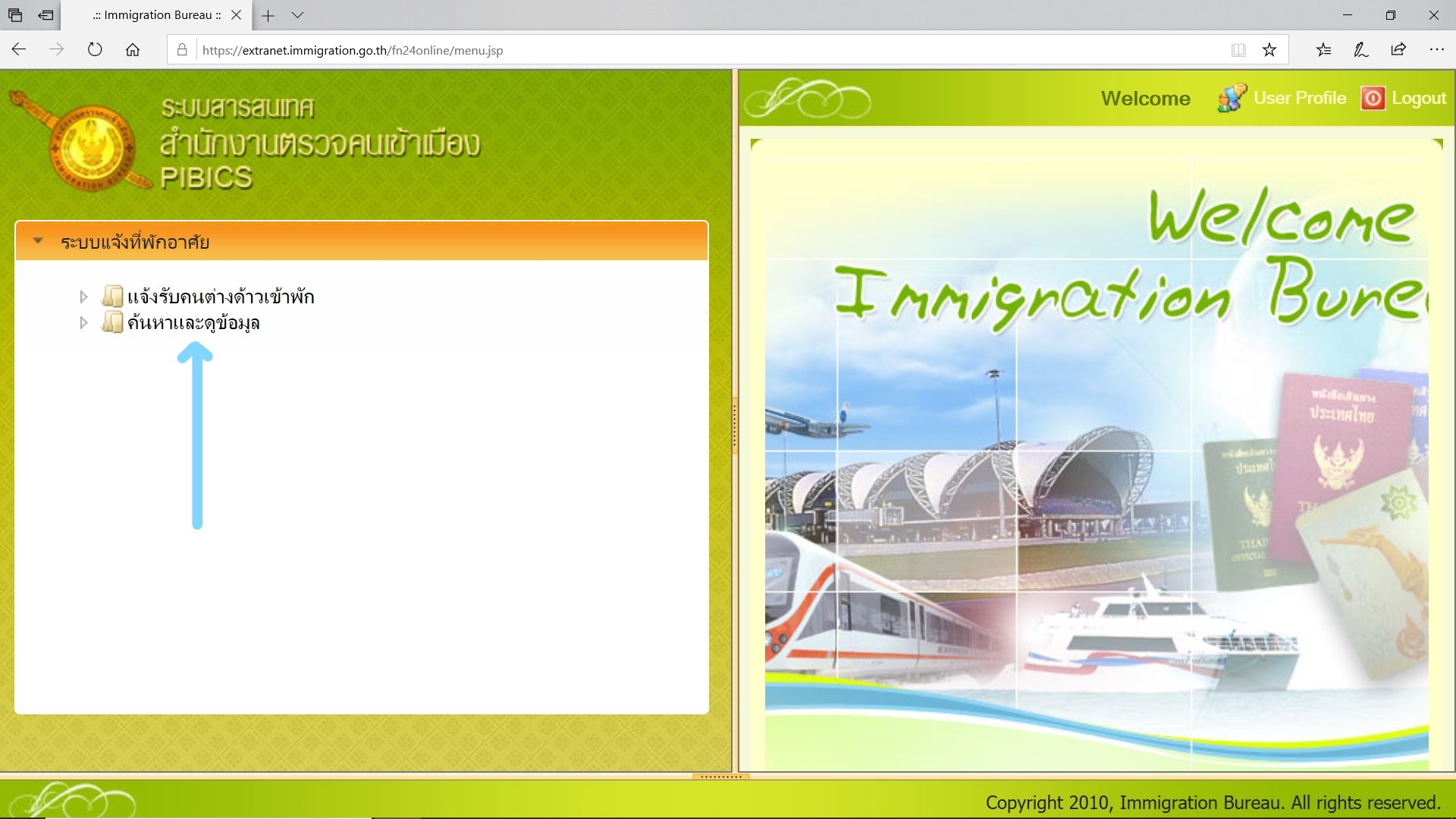Image resolution: width=1456 pixels, height=819 pixels.
Task: Click the add notes pen icon
Action: [1360, 50]
